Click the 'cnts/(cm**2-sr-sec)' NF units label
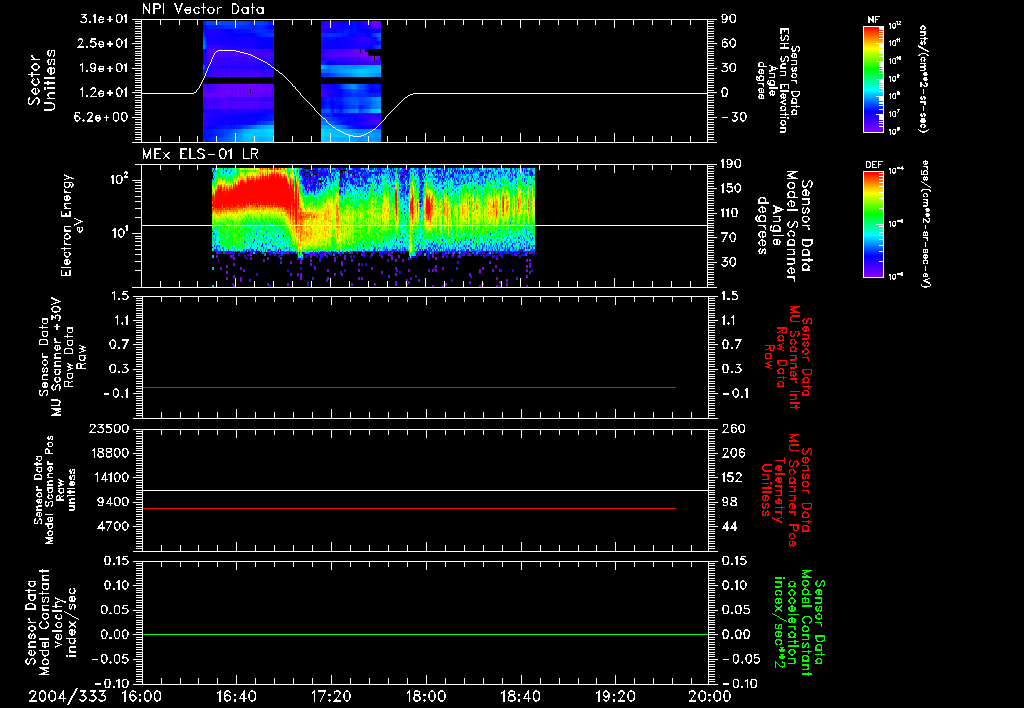1024x708 pixels. click(923, 79)
